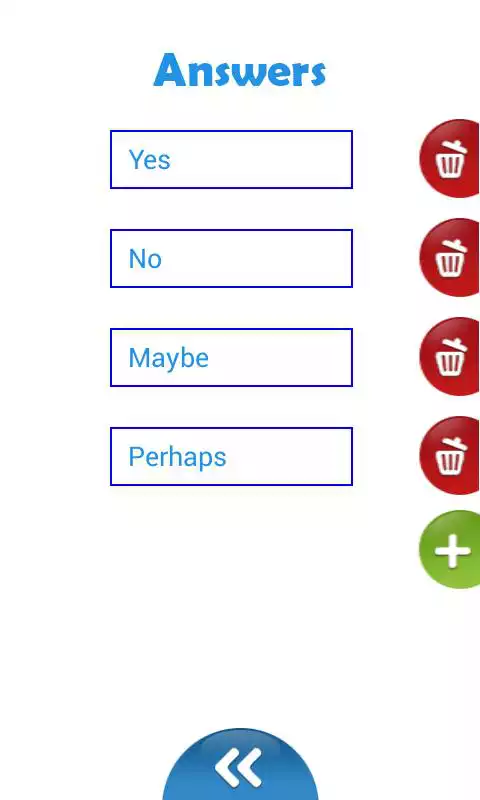This screenshot has width=480, height=800.
Task: Focus the Yes answer text field
Action: point(231,160)
